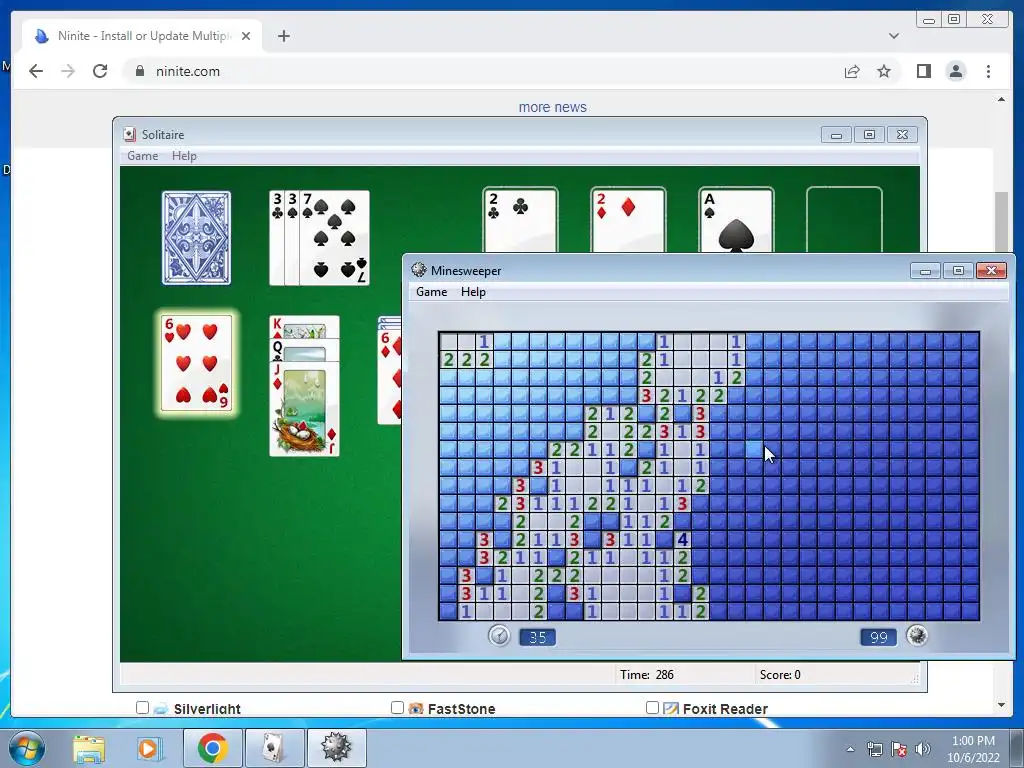This screenshot has height=768, width=1024.
Task: Select the highlighted 6 of hearts card
Action: click(197, 363)
